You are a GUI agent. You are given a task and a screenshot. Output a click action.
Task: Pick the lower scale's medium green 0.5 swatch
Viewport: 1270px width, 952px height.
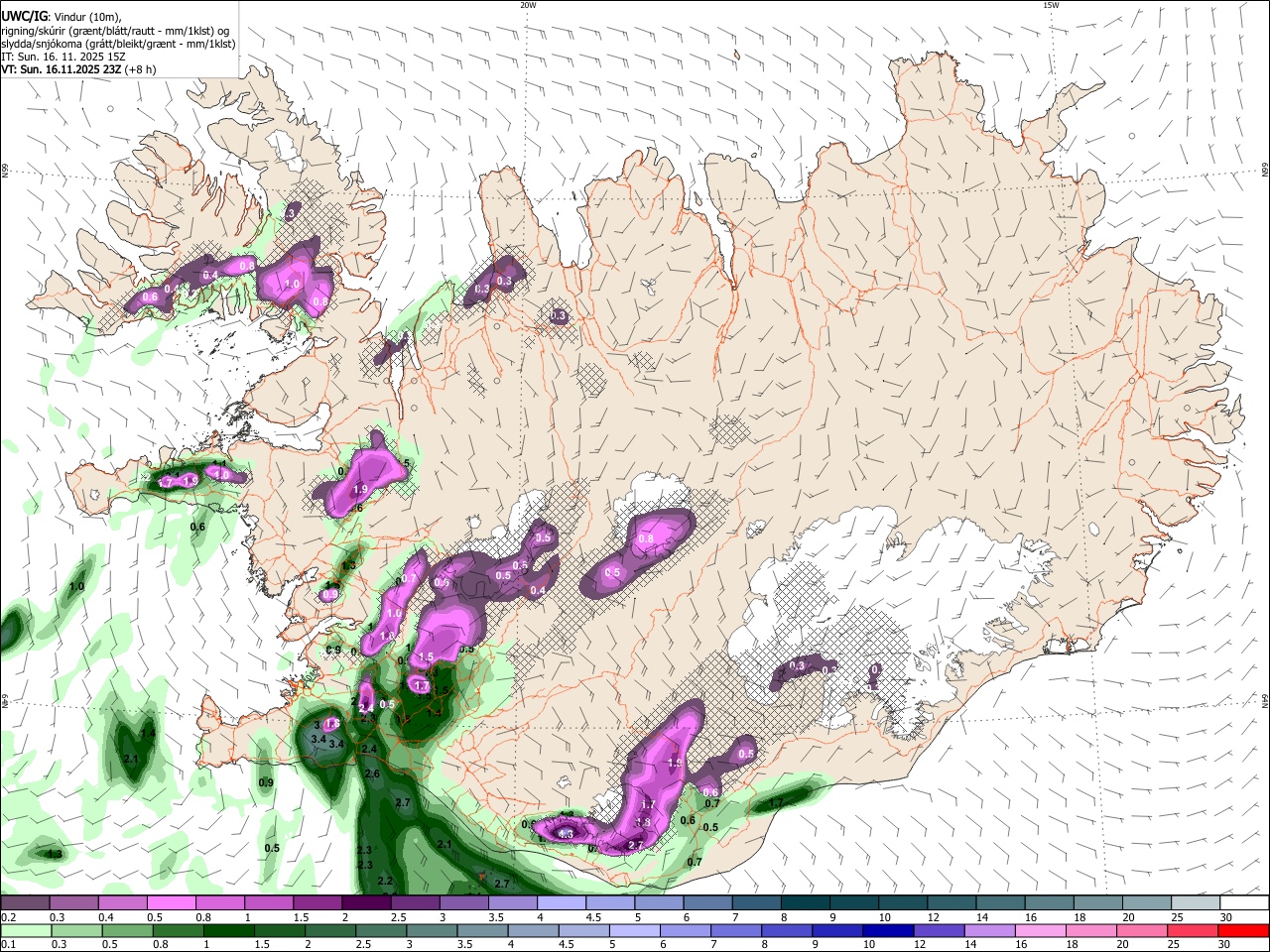pyautogui.click(x=128, y=931)
